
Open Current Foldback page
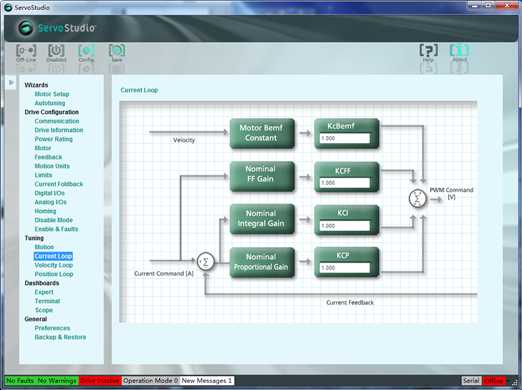click(x=59, y=184)
